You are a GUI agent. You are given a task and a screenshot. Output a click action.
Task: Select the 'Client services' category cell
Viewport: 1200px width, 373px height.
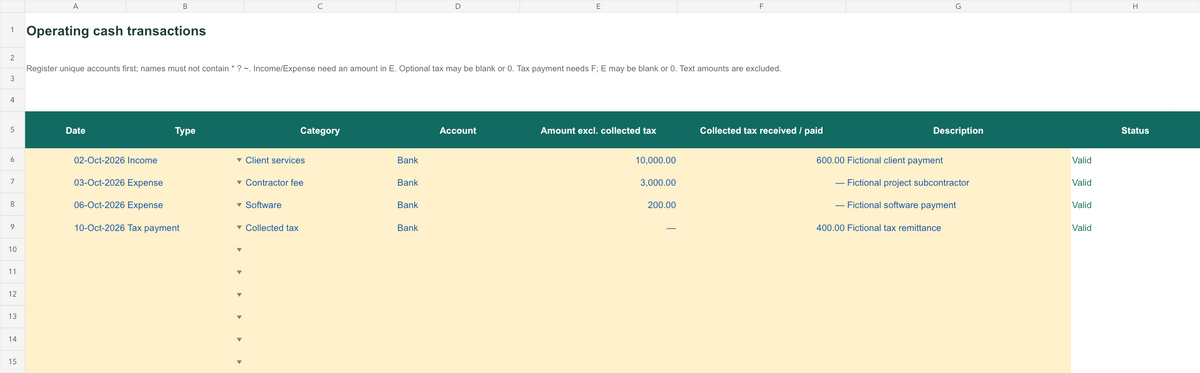(319, 160)
